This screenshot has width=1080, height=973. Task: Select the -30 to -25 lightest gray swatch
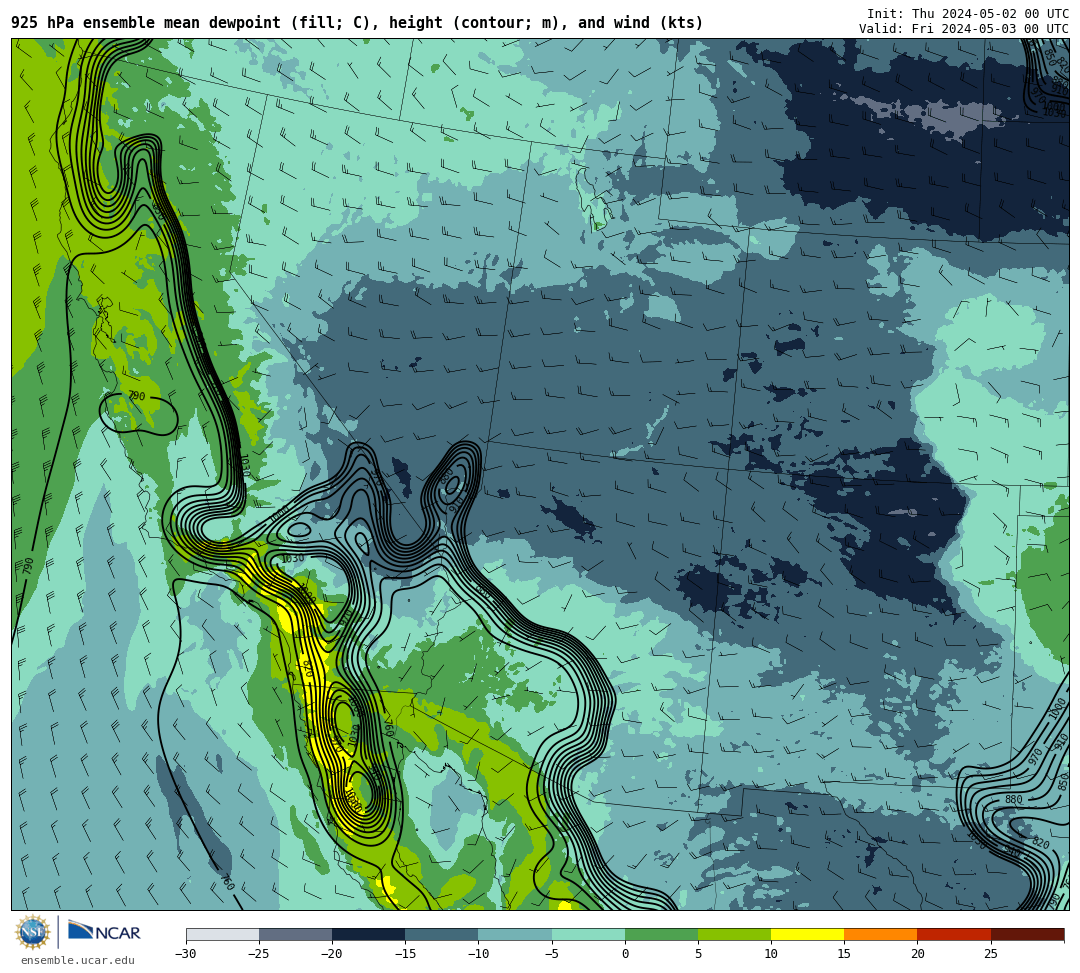[x=222, y=934]
